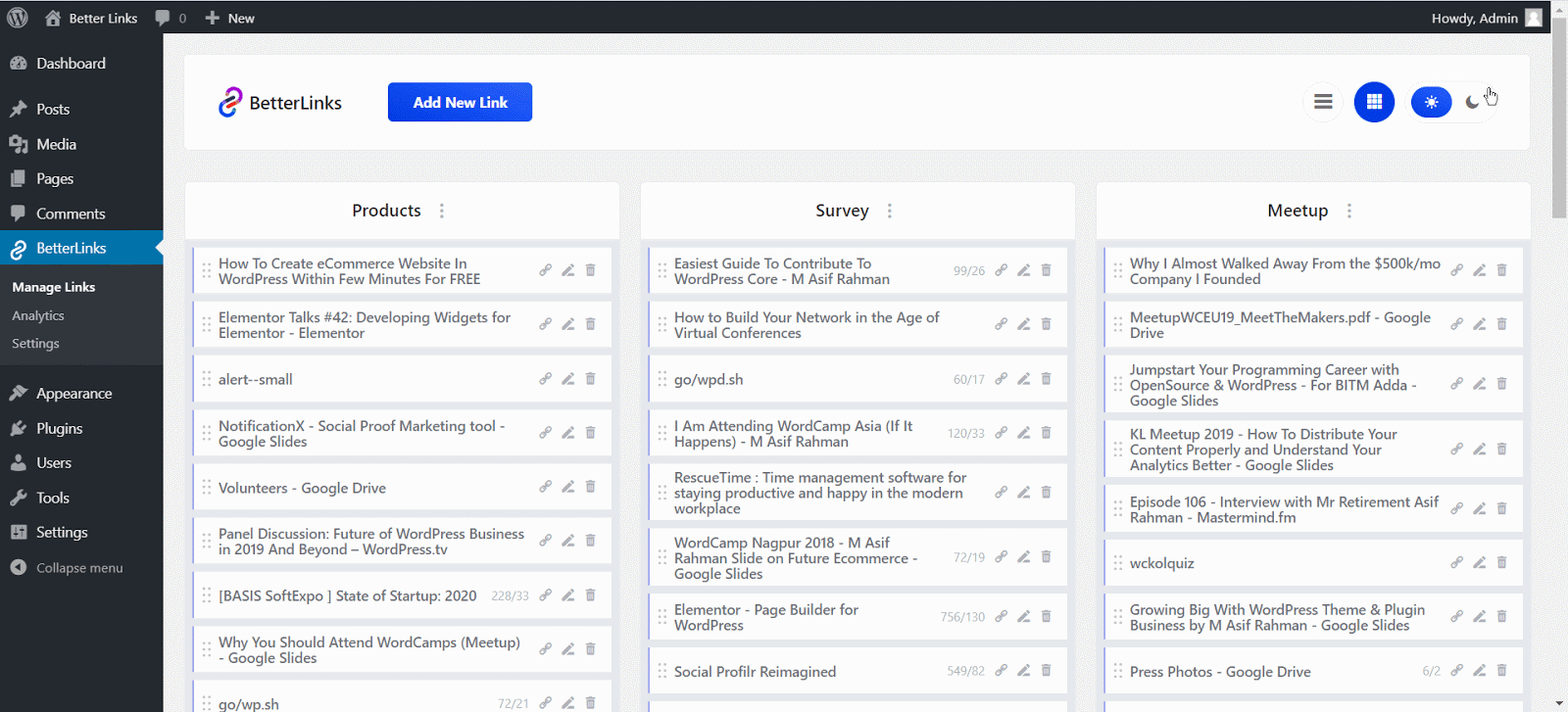Go to Plugins in sidebar
The height and width of the screenshot is (712, 1568).
pos(59,428)
